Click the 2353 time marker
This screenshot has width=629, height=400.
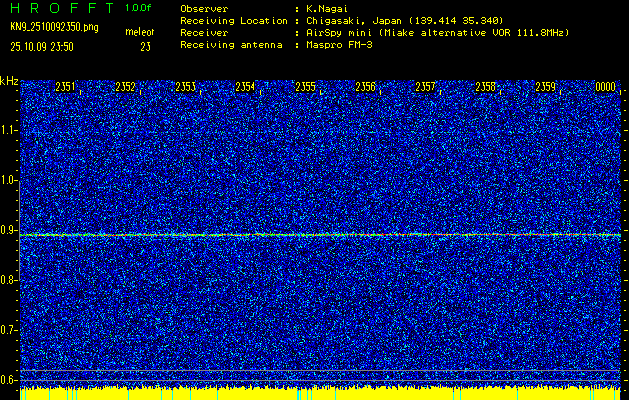point(186,88)
